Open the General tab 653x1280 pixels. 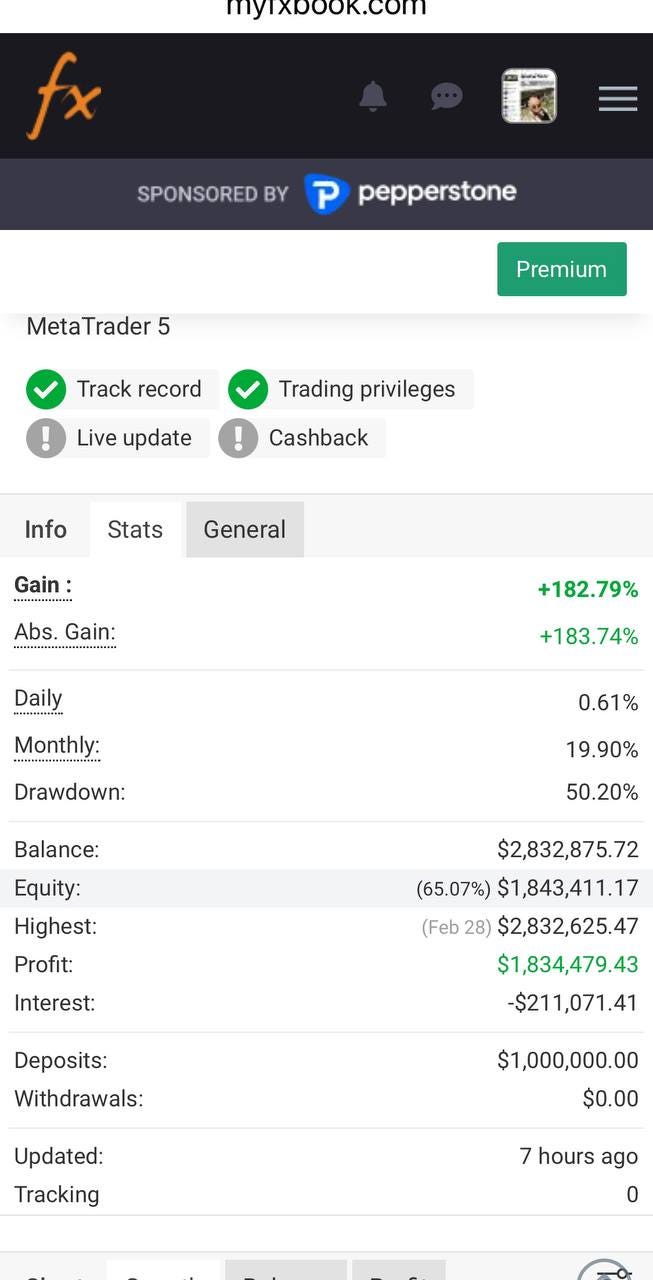pyautogui.click(x=244, y=529)
